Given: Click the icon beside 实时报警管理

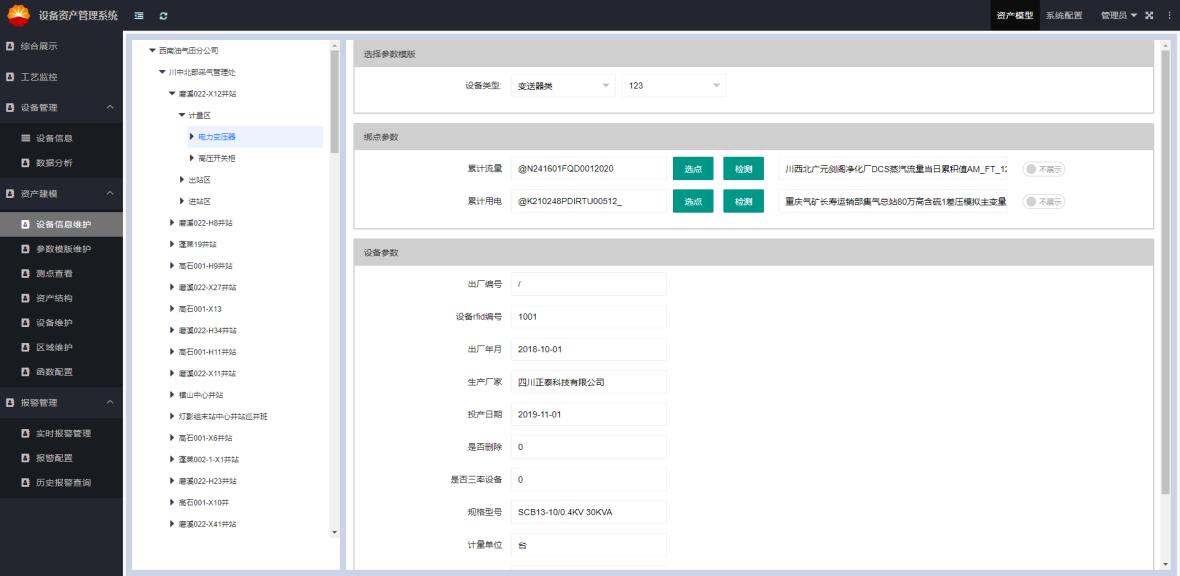Looking at the screenshot, I should [x=26, y=434].
